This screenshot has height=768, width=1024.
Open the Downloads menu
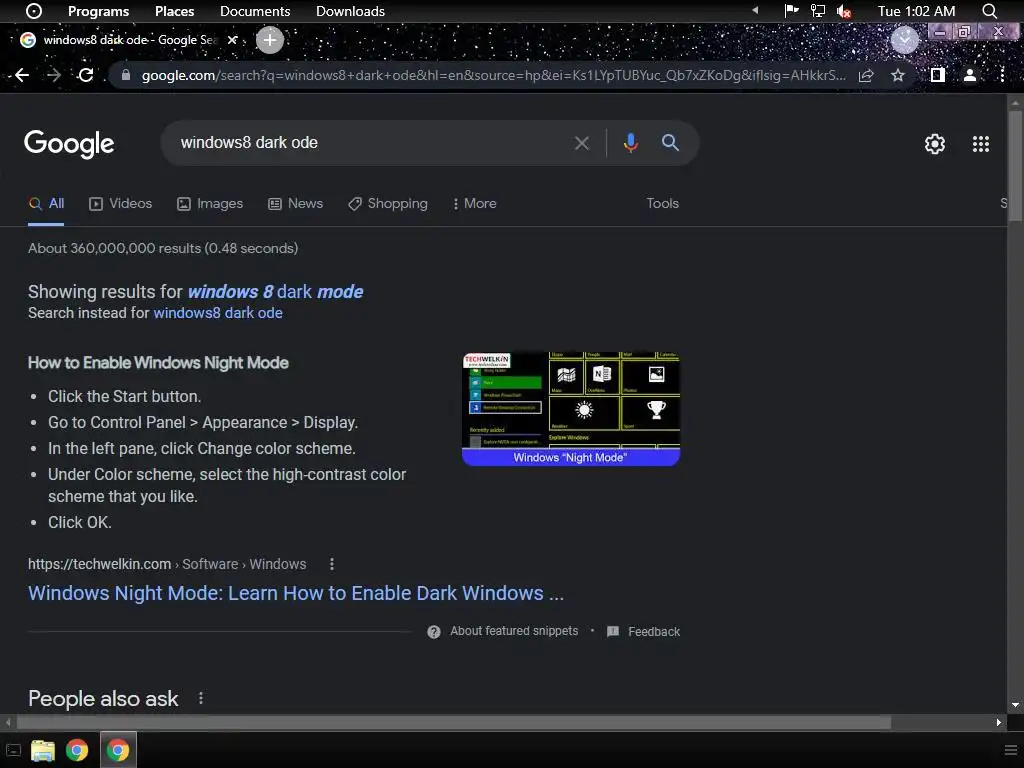point(350,11)
